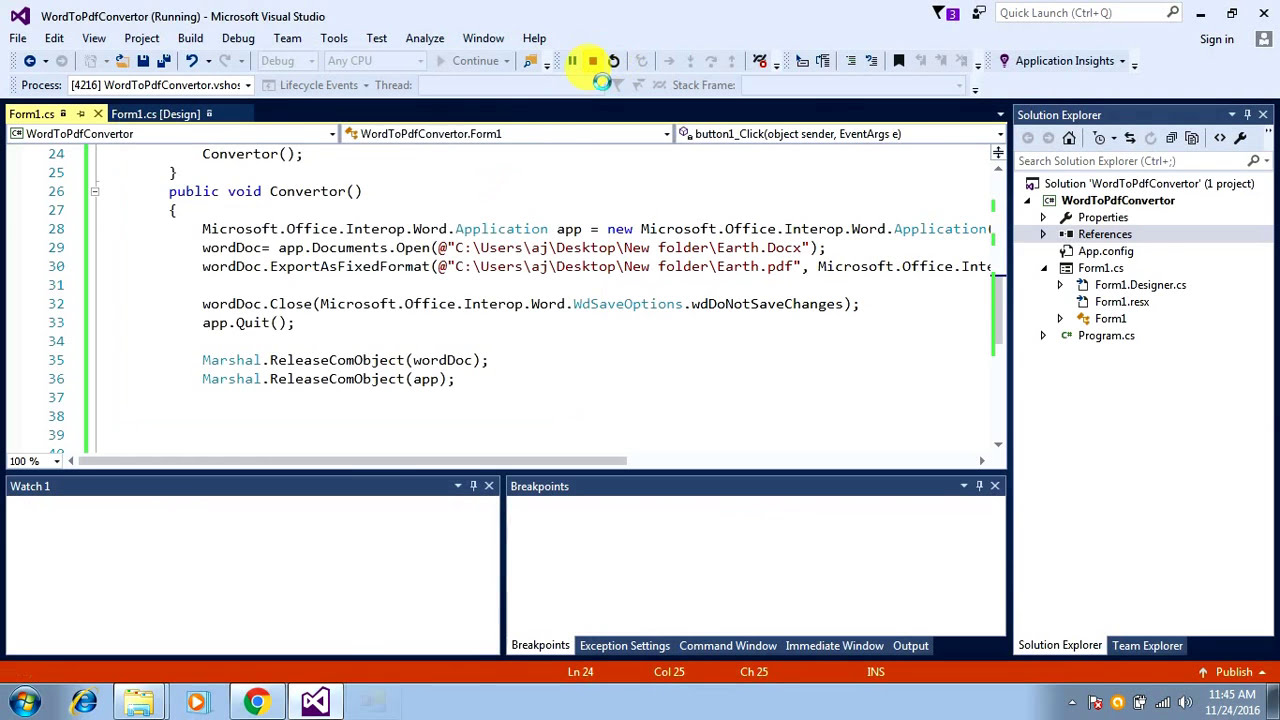Open Internet Explorer from the taskbar

point(84,702)
